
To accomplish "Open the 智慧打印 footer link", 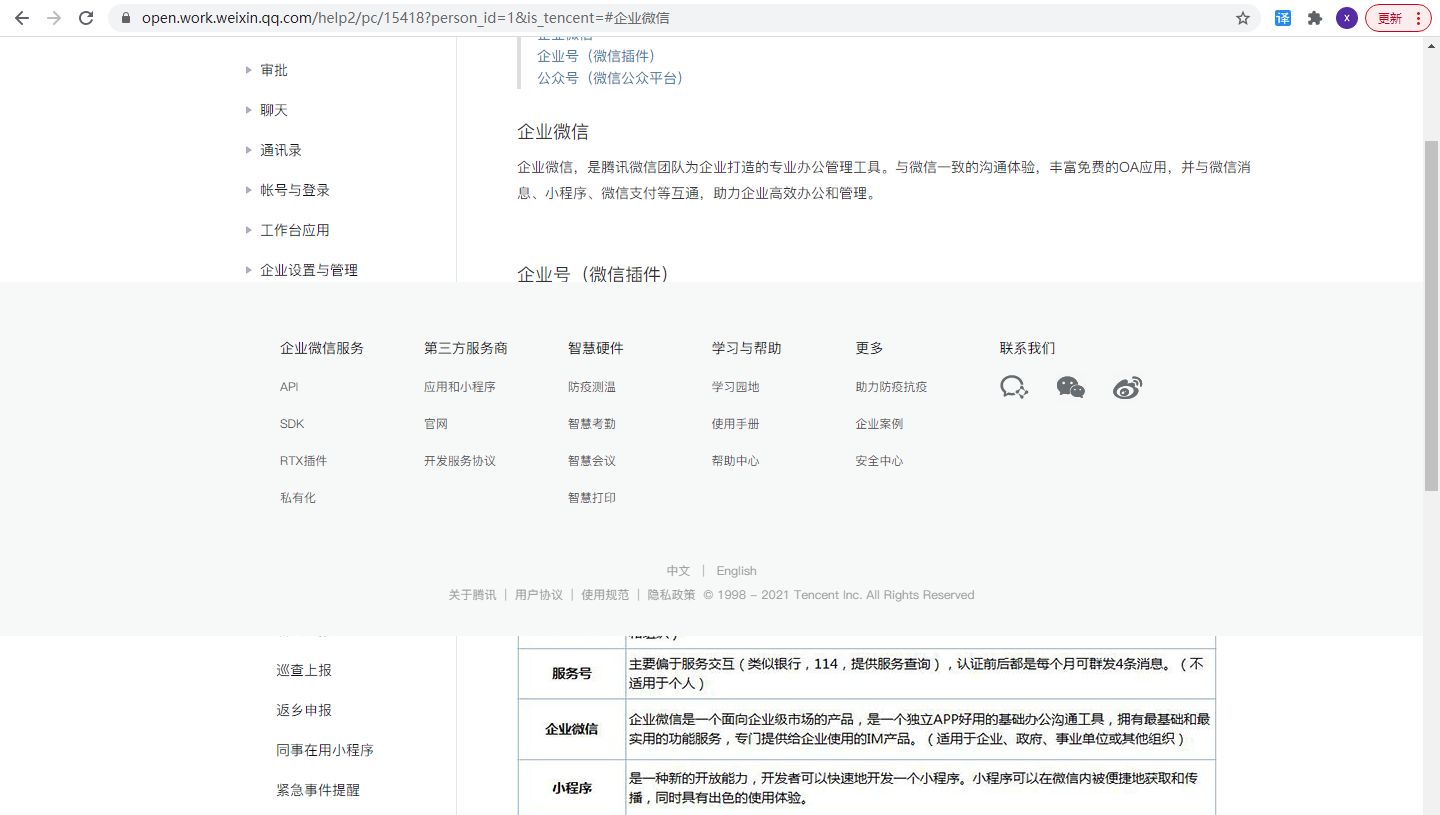I will point(592,498).
